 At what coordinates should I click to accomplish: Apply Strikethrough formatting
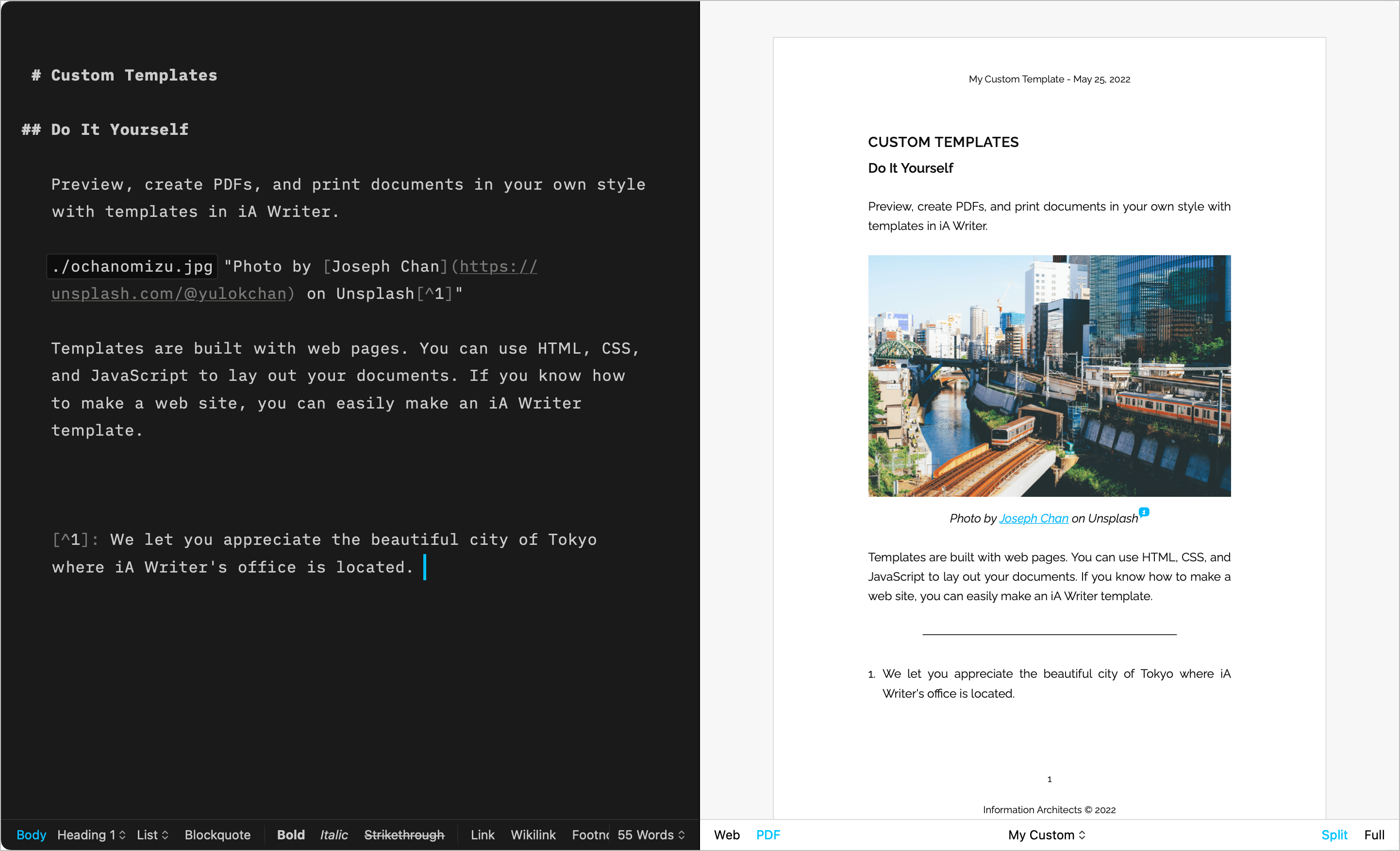404,835
